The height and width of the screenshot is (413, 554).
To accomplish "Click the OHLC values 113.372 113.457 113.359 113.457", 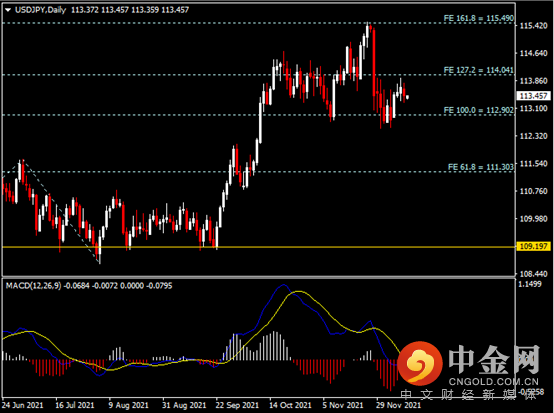I will tap(130, 10).
